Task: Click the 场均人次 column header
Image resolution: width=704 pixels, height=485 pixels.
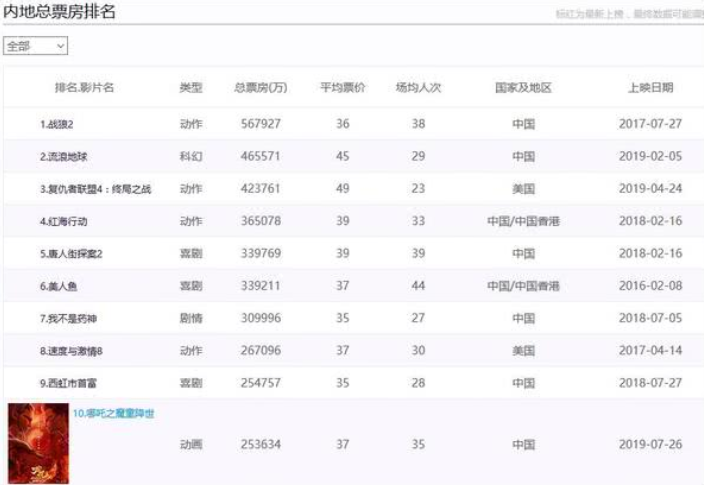Action: 418,88
